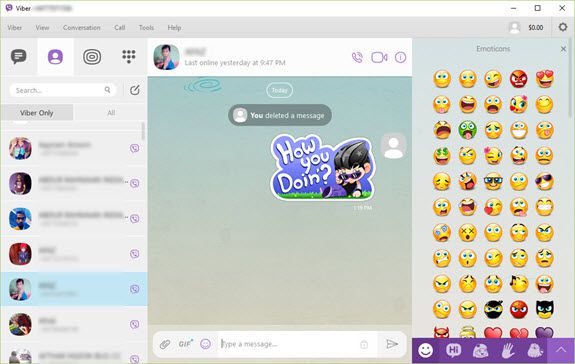Insert the heart-eyes emoticon
This screenshot has height=364, width=575.
tap(545, 78)
